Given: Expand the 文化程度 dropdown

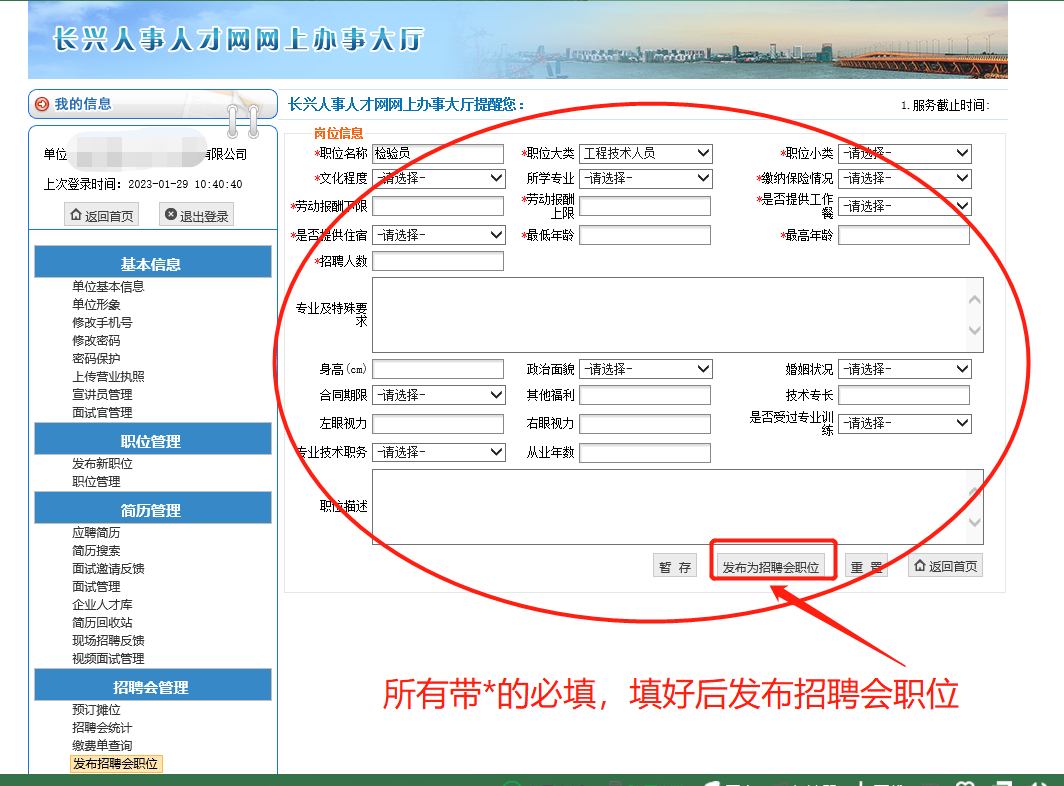Looking at the screenshot, I should (x=438, y=178).
